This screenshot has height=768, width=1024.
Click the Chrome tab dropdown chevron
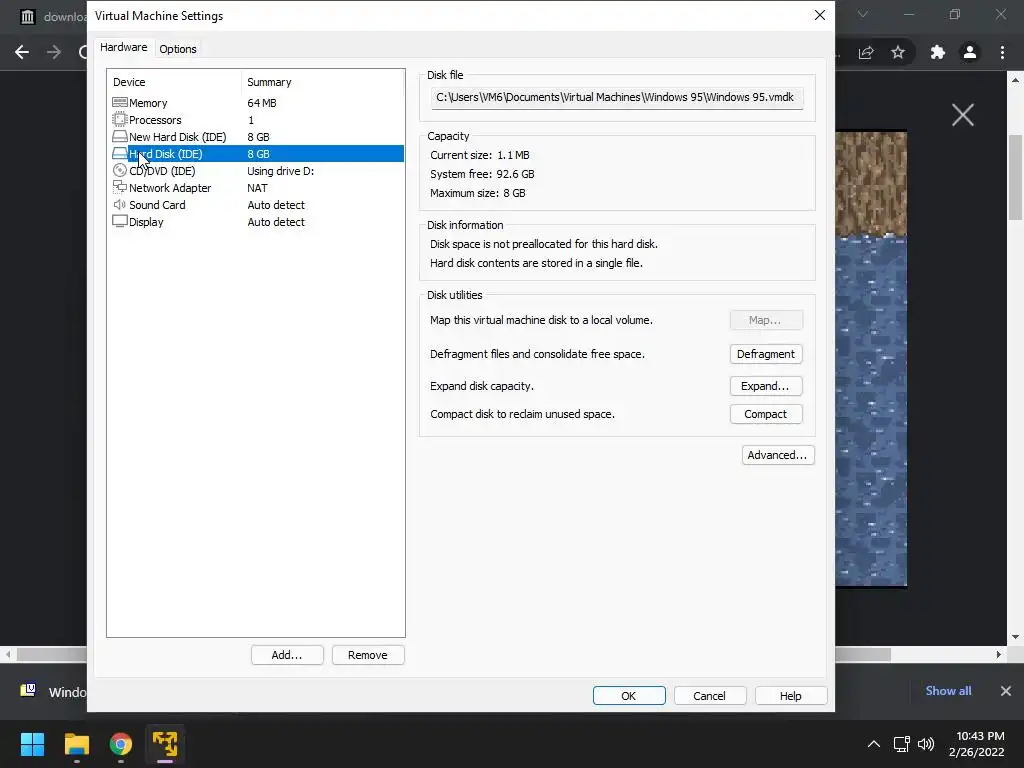(x=863, y=14)
